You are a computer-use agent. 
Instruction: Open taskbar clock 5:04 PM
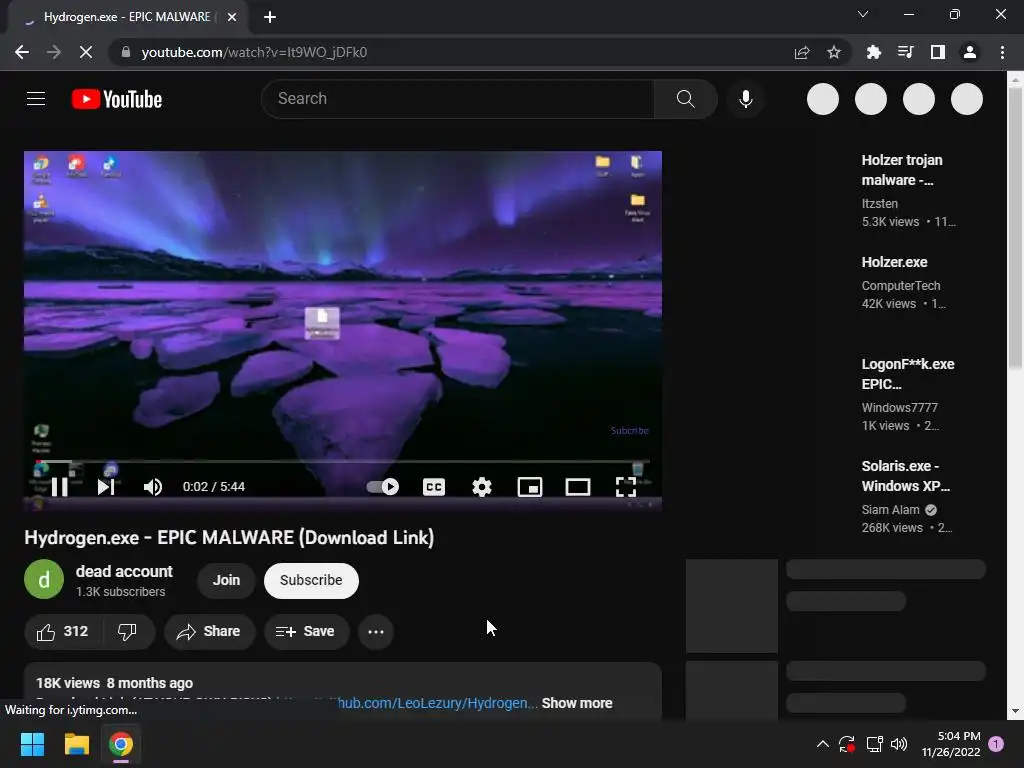tap(951, 744)
